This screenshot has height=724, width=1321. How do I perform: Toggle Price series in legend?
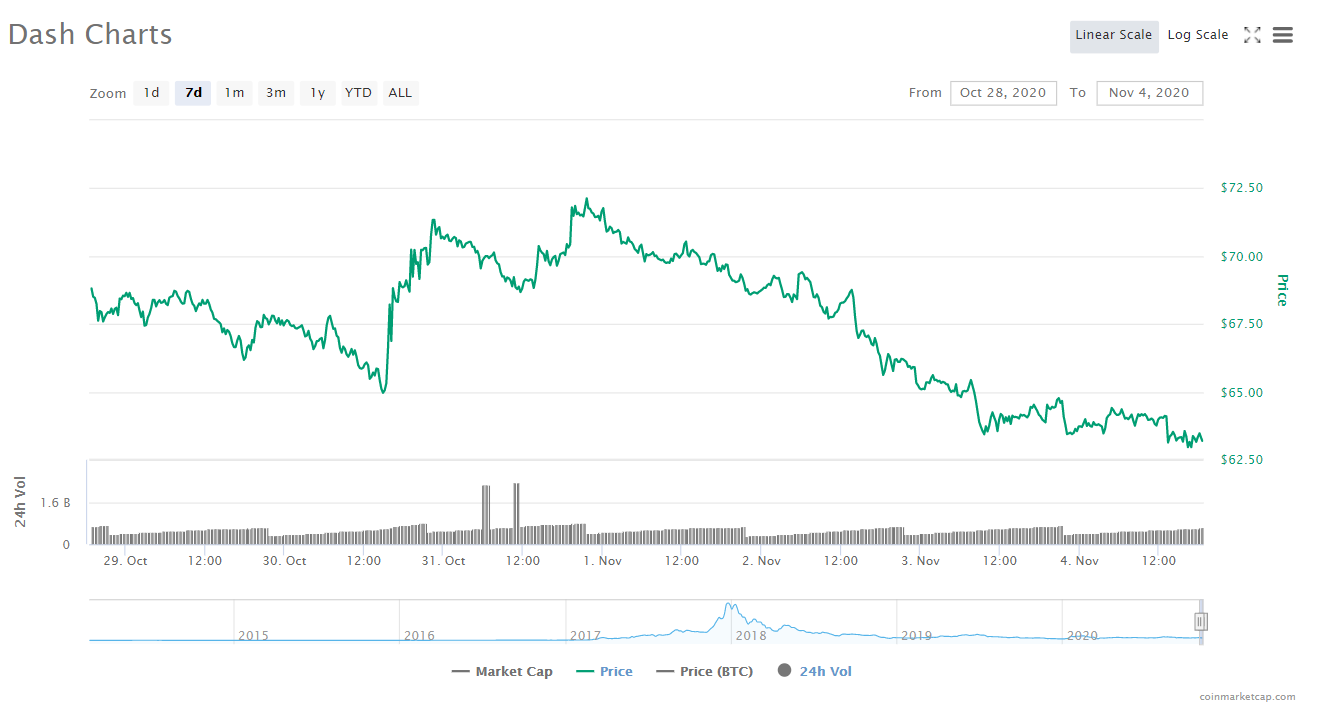tap(605, 672)
